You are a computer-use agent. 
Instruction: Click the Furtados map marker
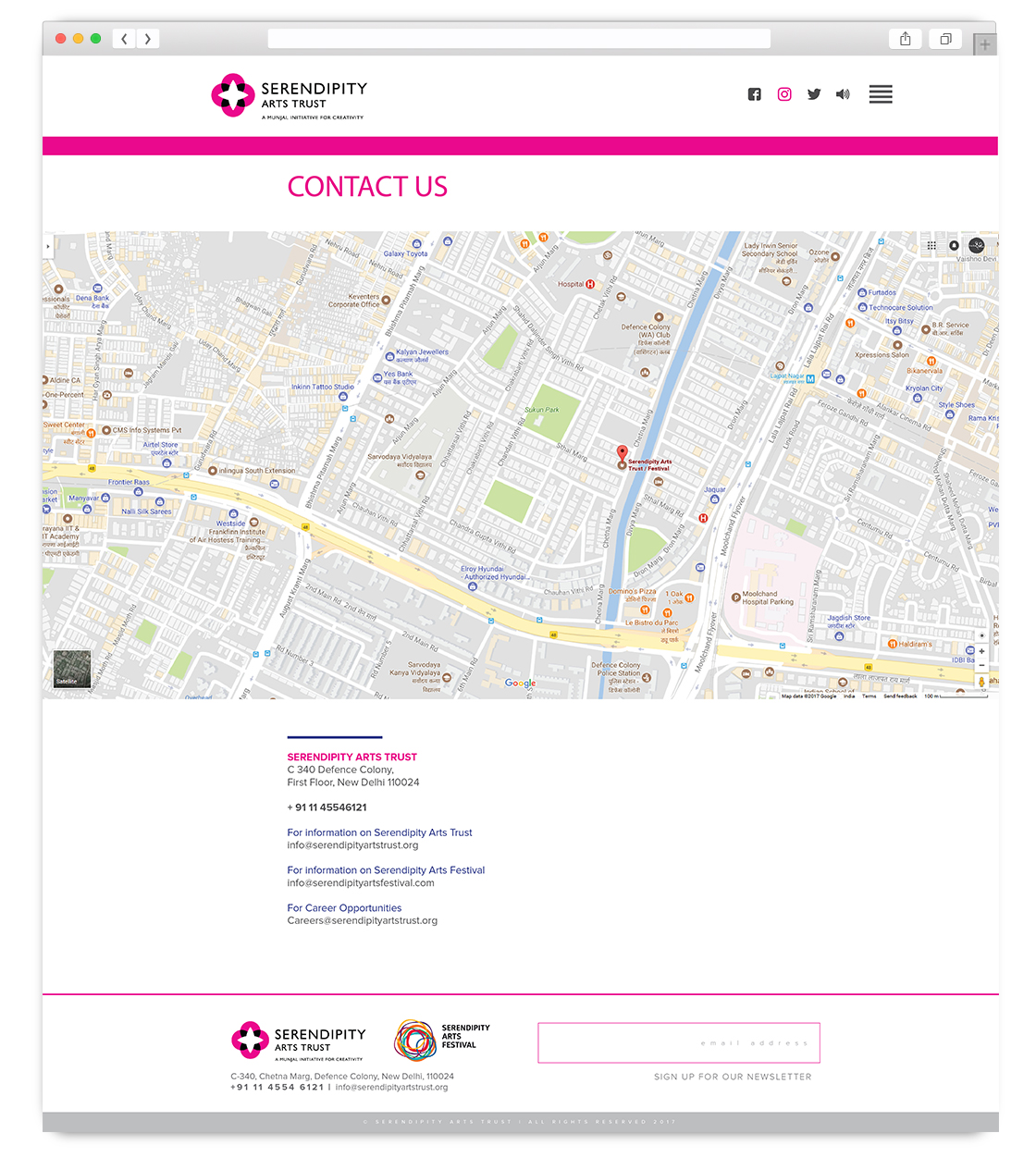[x=862, y=292]
